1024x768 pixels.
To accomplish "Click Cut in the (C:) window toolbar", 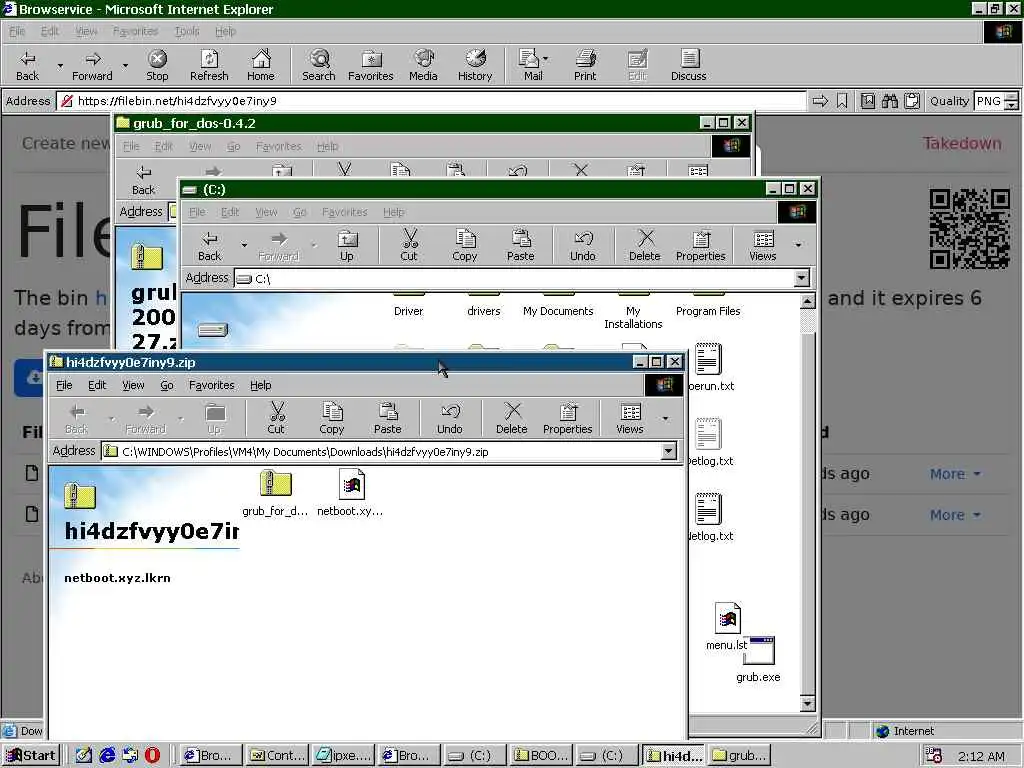I will [409, 246].
